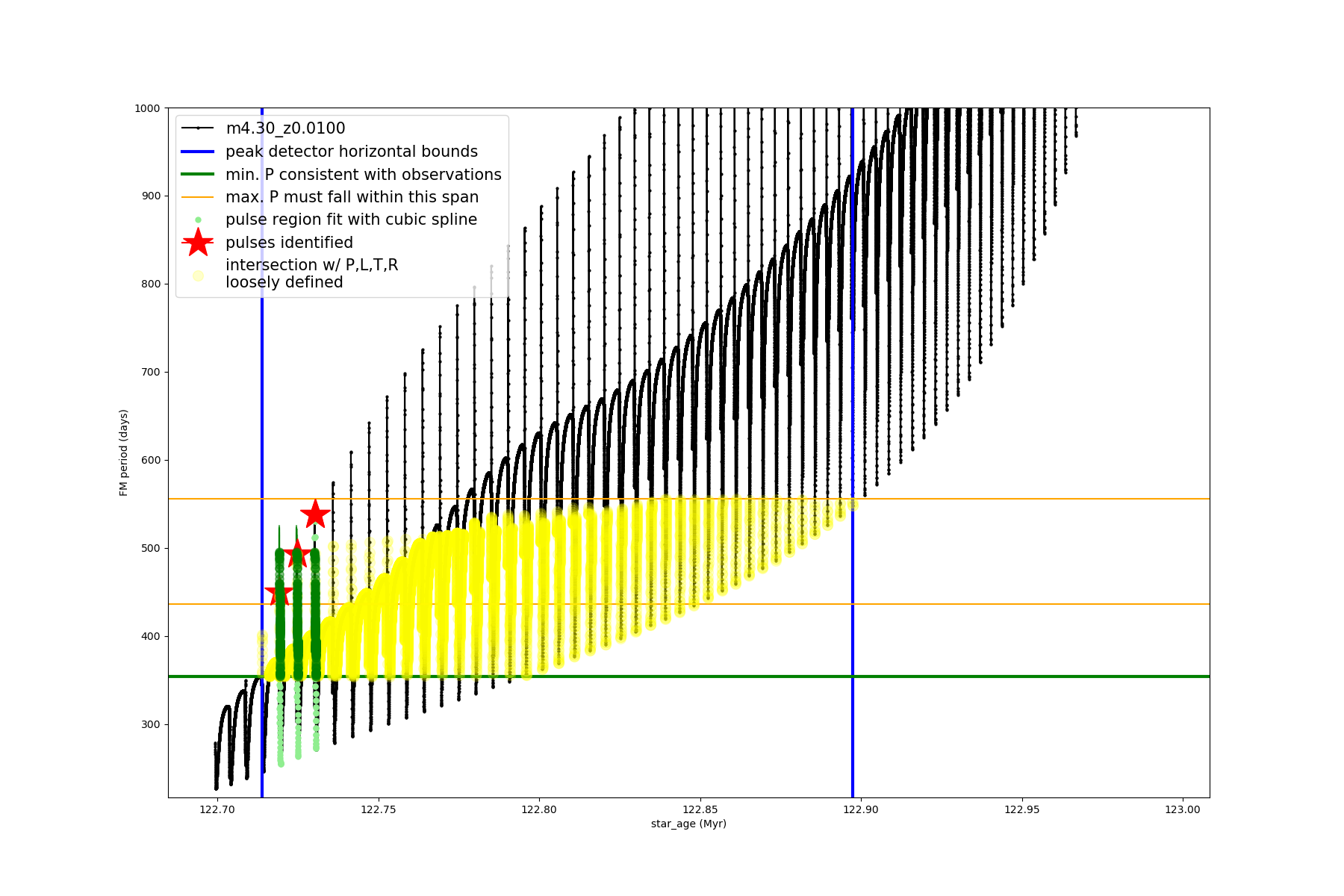The image size is (1344, 896).
Task: Click the lowest red star on the plot
Action: tap(279, 594)
